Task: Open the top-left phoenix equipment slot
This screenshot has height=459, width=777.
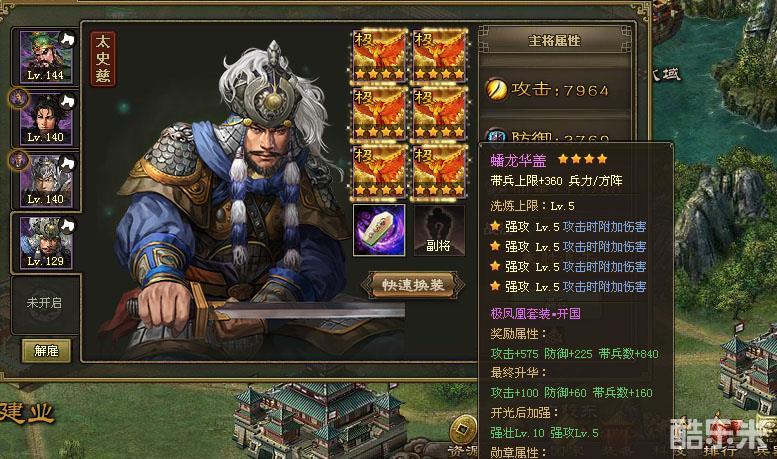Action: [x=379, y=55]
